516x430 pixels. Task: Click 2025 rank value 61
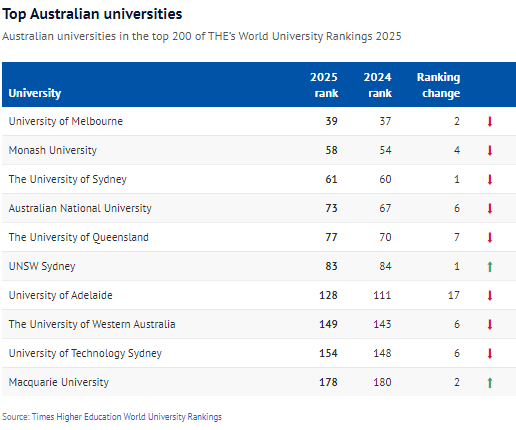(x=332, y=179)
